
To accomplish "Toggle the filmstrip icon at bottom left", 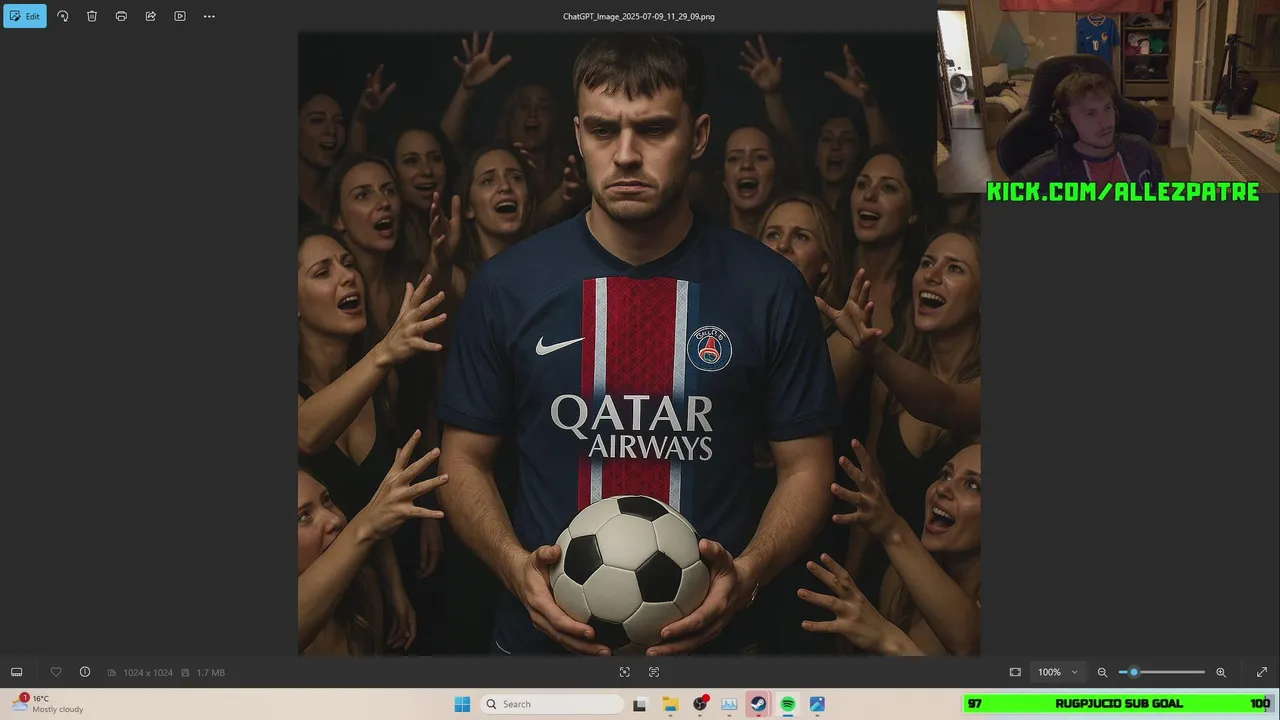I will pos(16,672).
